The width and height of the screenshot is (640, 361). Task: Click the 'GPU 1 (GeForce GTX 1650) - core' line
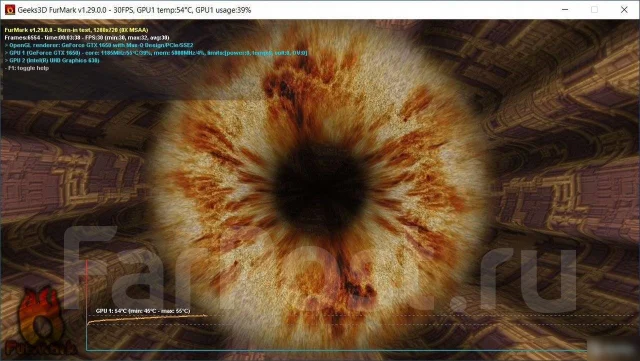[156, 53]
